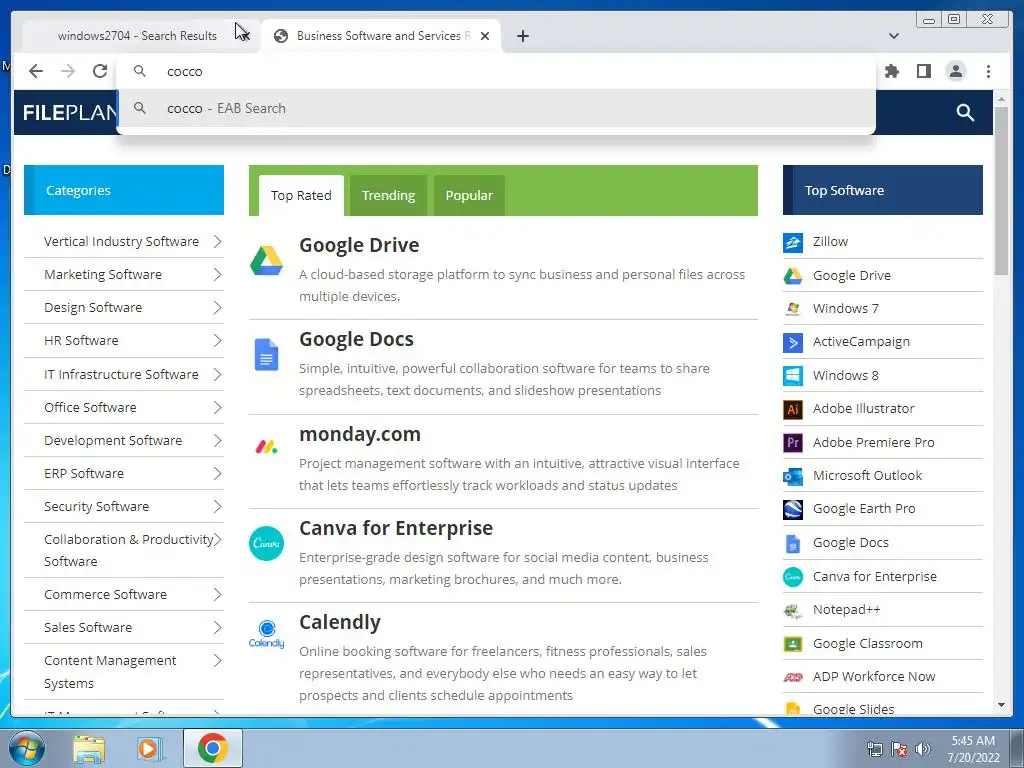Open Windows Media Player from the taskbar
Screen dimensions: 1024x768
pos(148,749)
